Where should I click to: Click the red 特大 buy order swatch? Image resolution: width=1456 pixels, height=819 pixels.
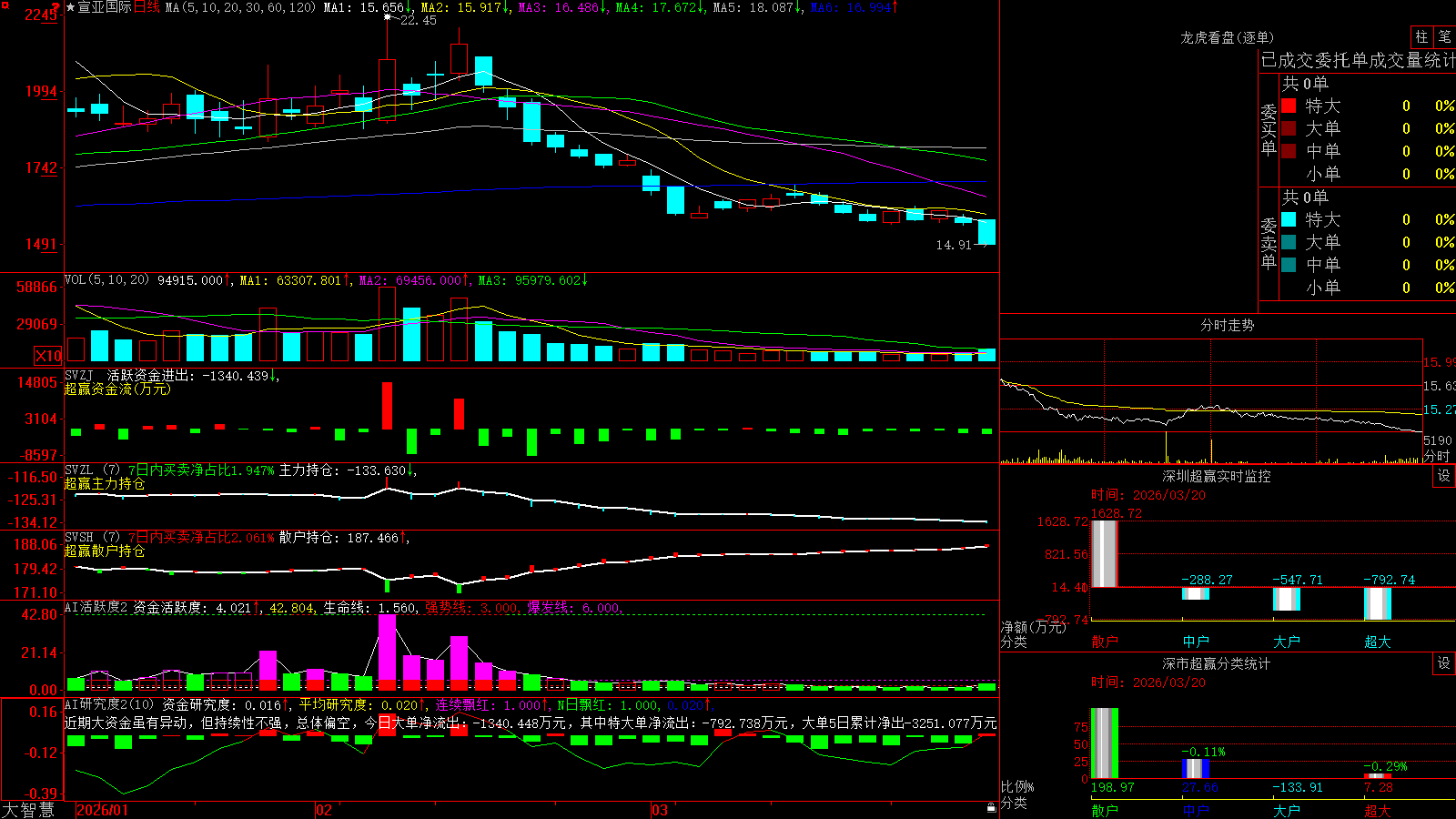[1289, 106]
